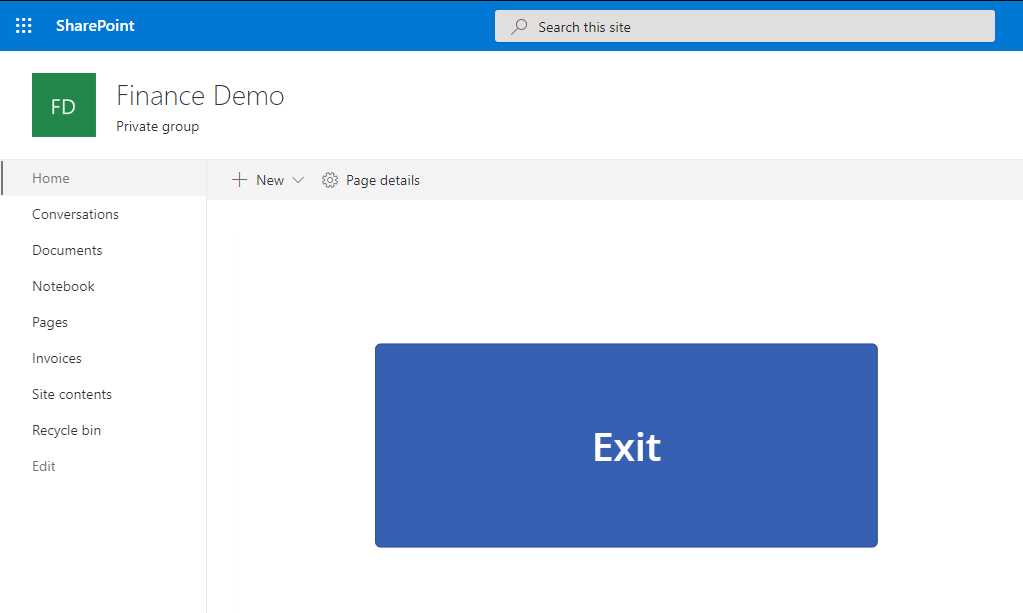Screen dimensions: 1023x613
Task: Click Edit under the navigation links
Action: 44,466
